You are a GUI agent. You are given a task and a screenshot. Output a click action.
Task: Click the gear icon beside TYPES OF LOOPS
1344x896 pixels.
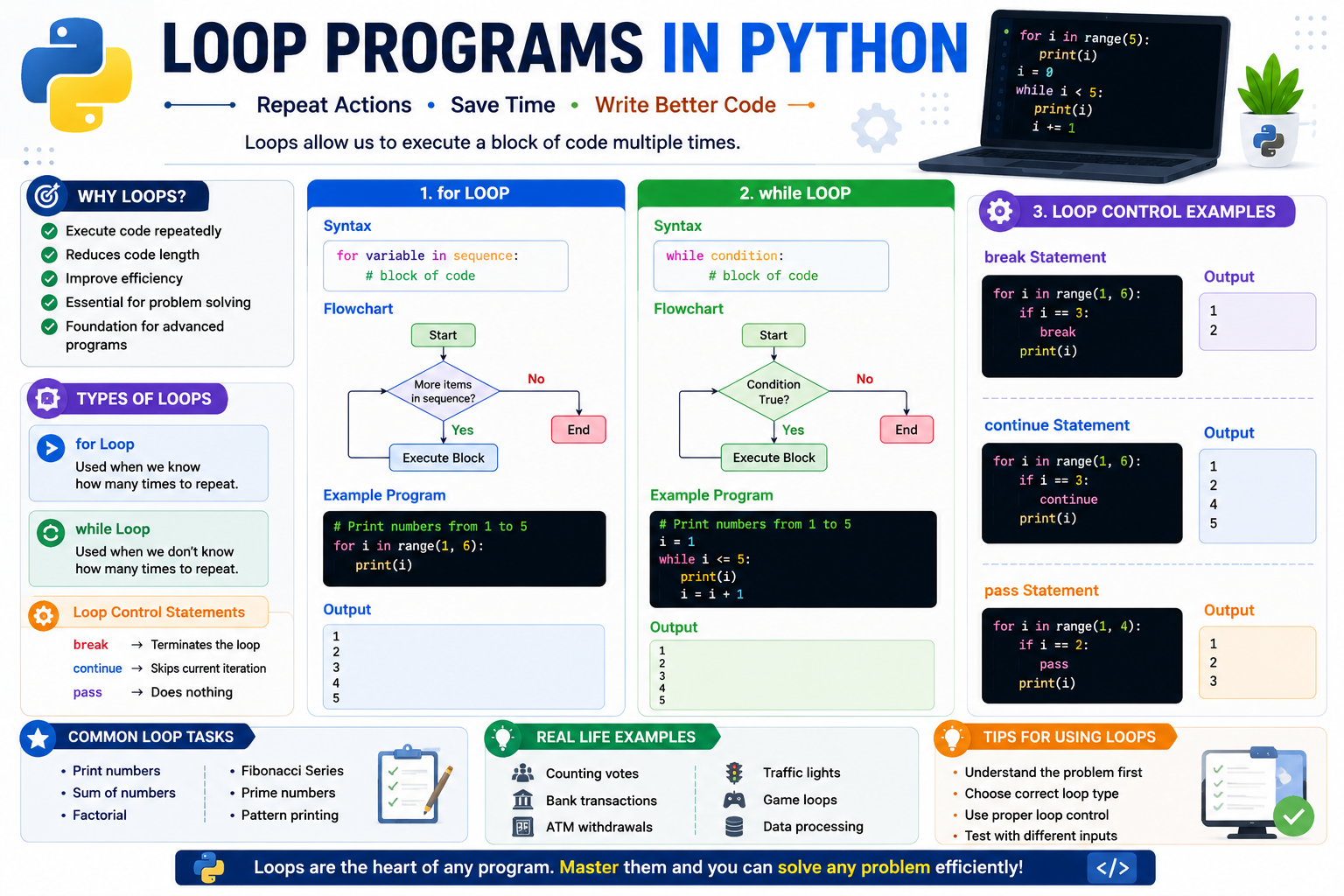(47, 399)
